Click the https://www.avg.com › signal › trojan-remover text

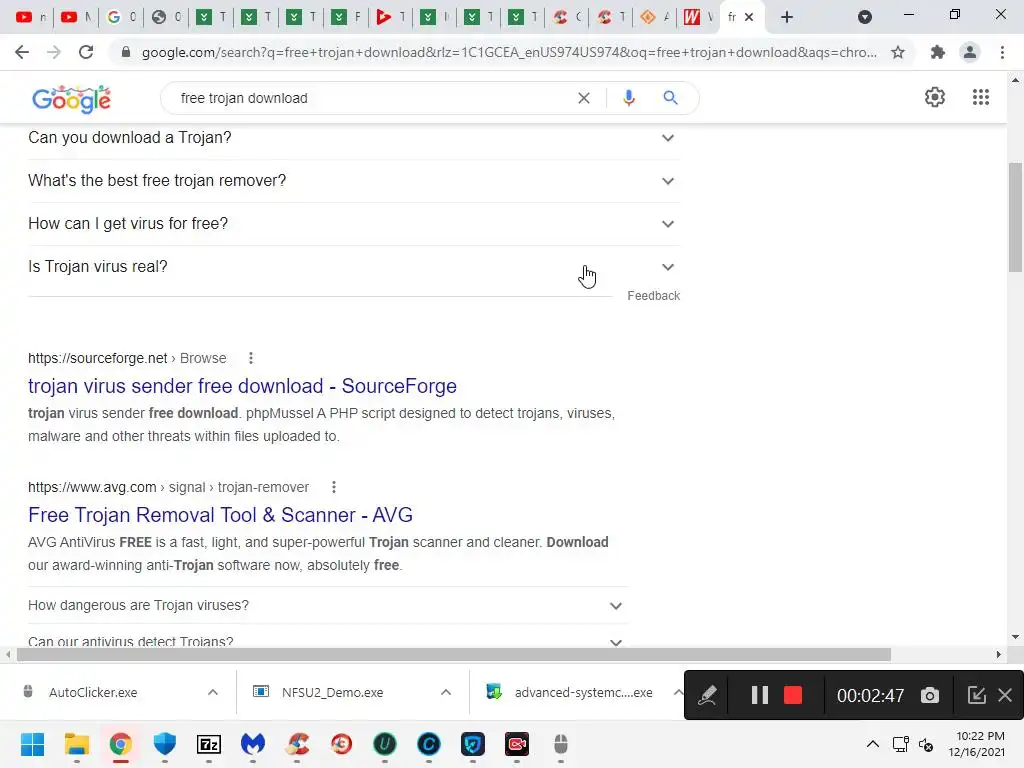click(x=168, y=487)
